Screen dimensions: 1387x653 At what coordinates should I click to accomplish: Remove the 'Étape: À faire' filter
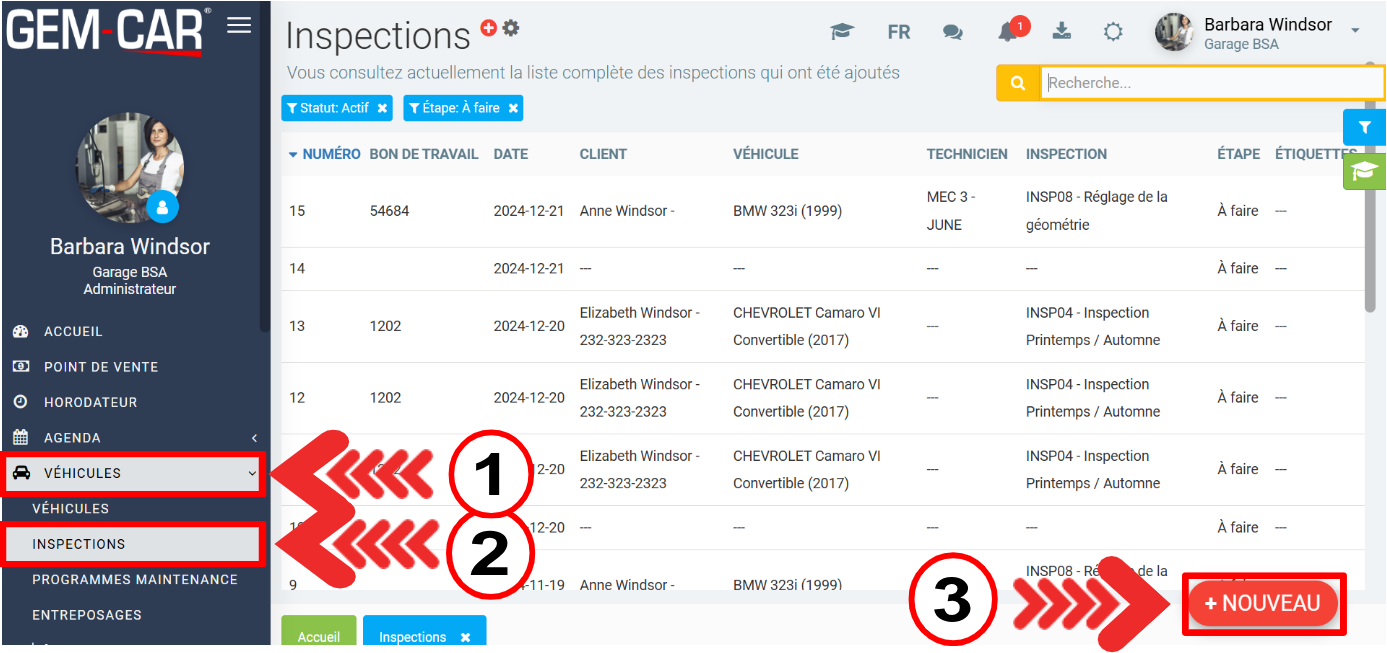click(513, 109)
